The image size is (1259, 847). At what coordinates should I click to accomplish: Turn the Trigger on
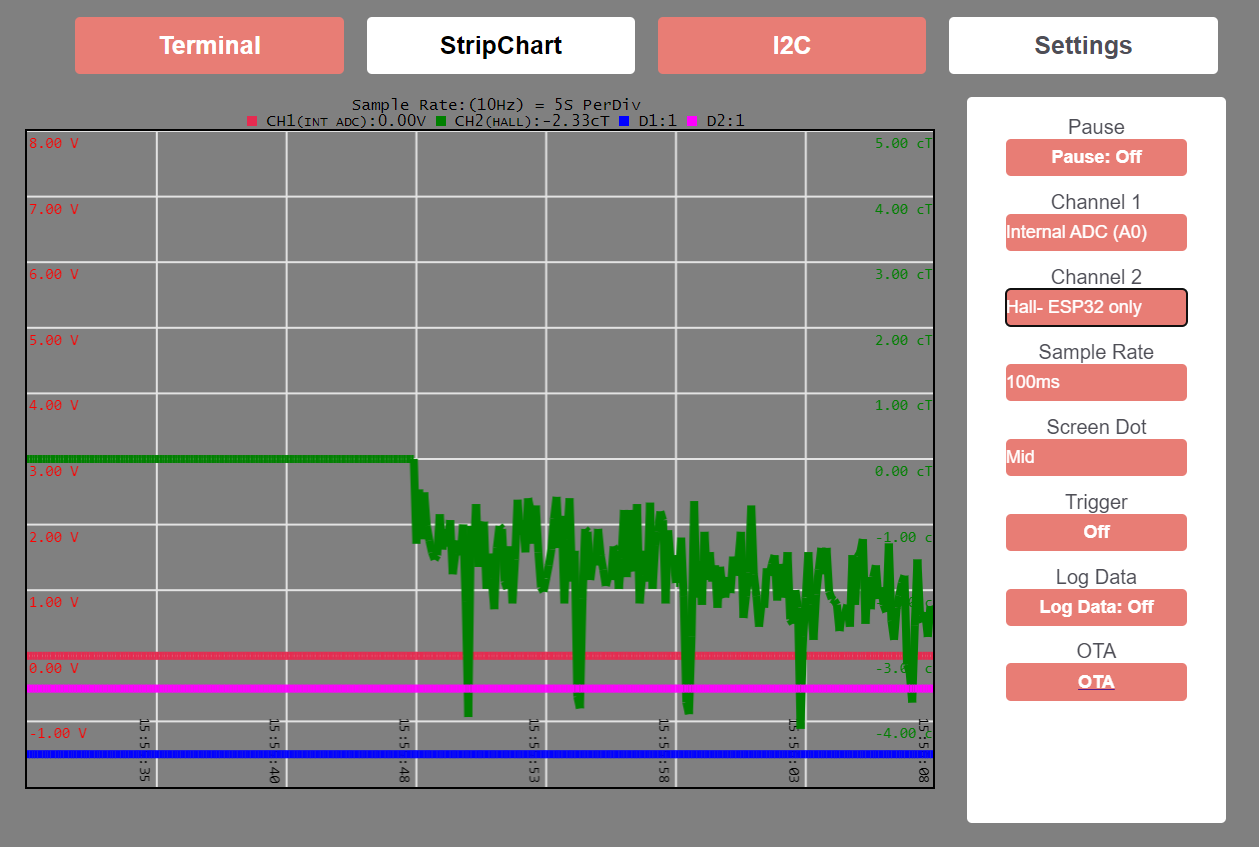(x=1096, y=532)
